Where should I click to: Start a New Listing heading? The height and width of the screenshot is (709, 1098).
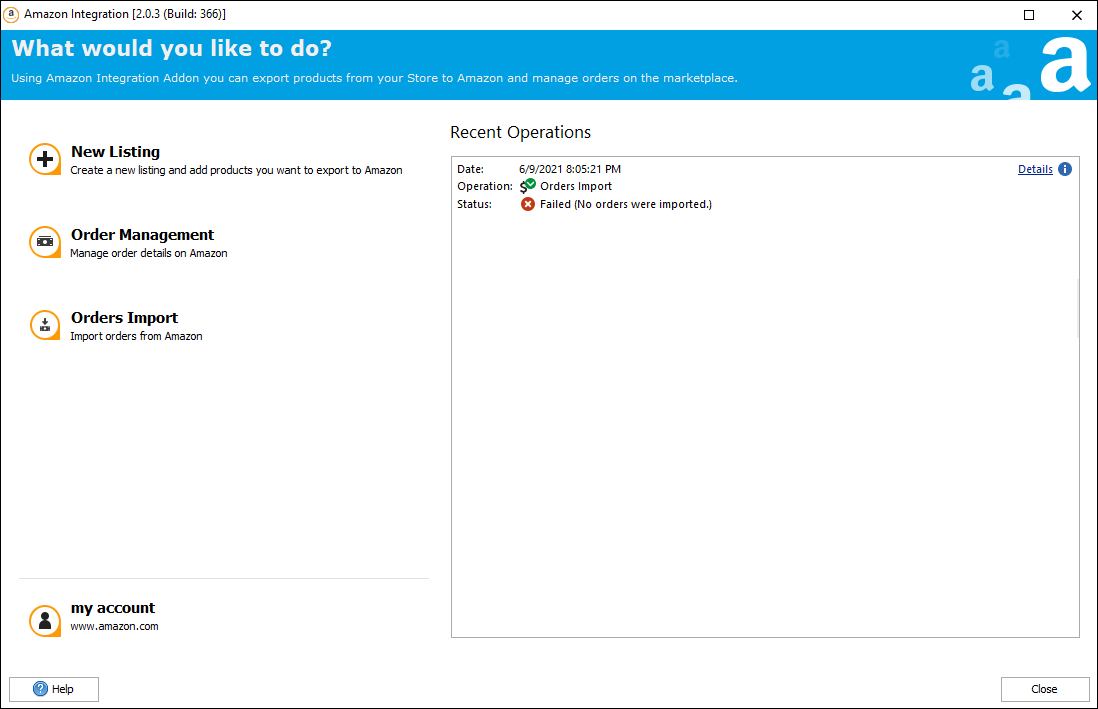tap(116, 151)
